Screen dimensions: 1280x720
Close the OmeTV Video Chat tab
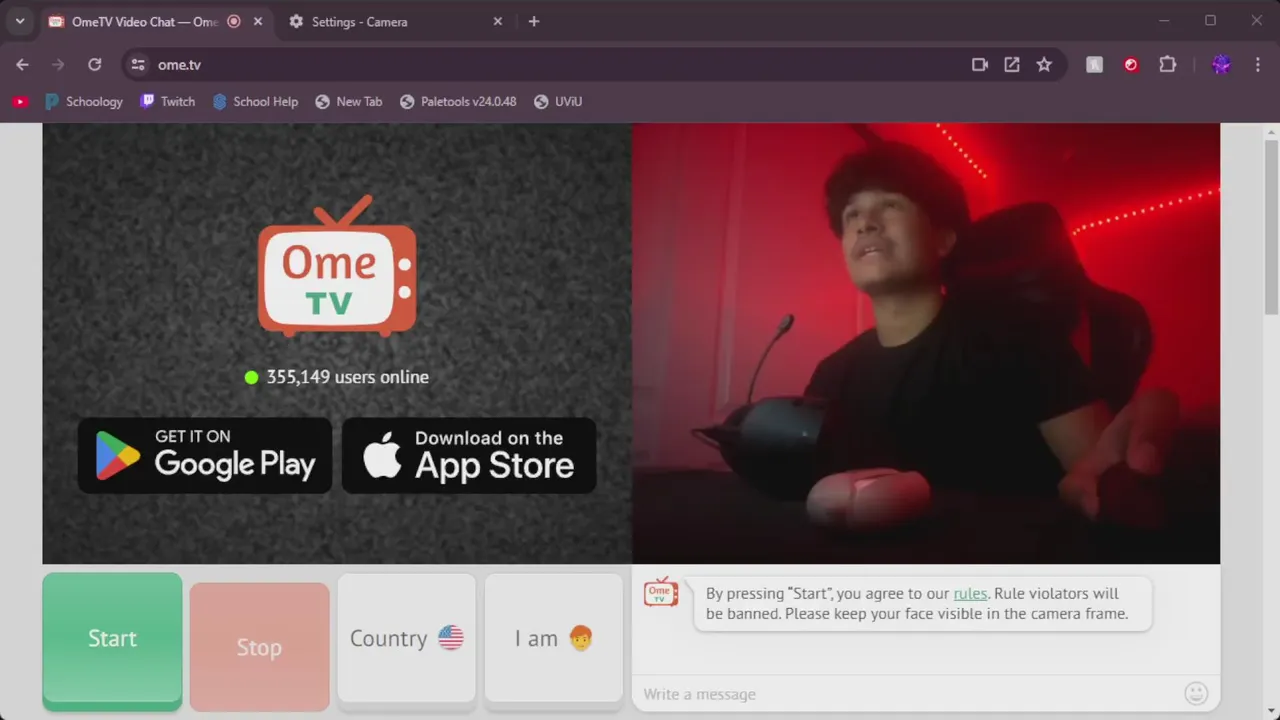coord(258,21)
